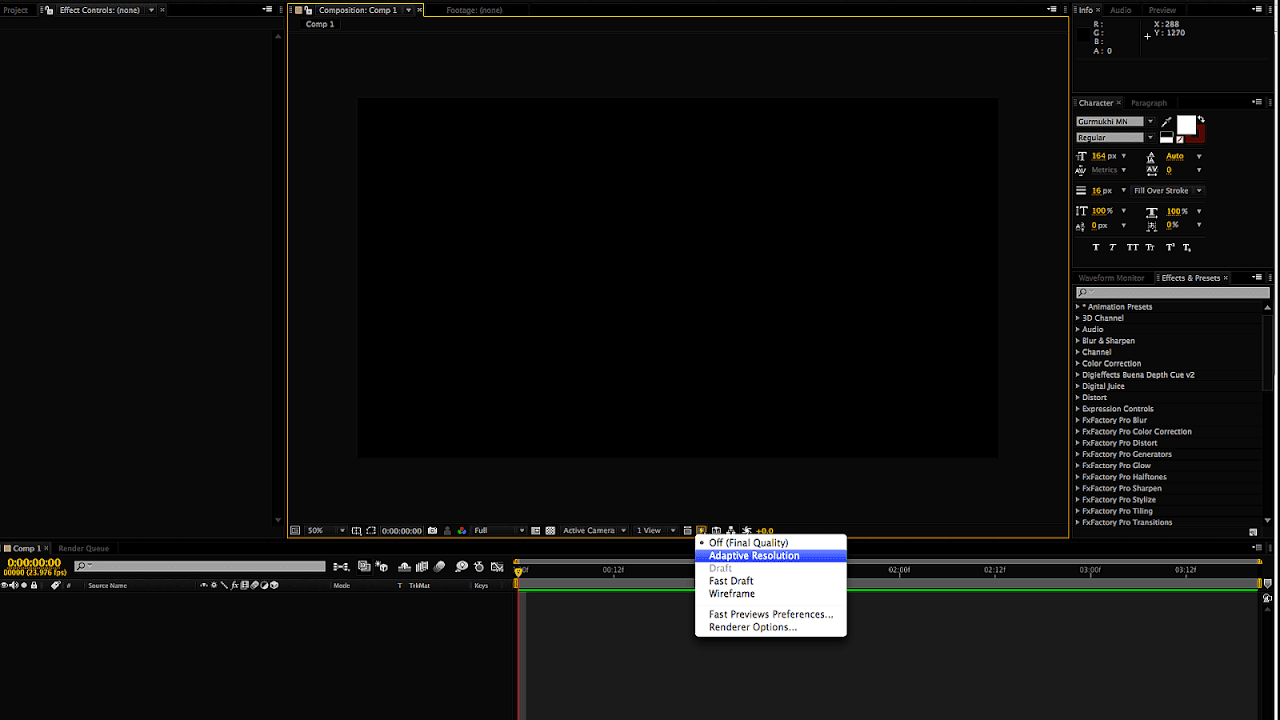Pick color with the eyedropper icon
Viewport: 1280px width, 720px height.
pos(1166,122)
